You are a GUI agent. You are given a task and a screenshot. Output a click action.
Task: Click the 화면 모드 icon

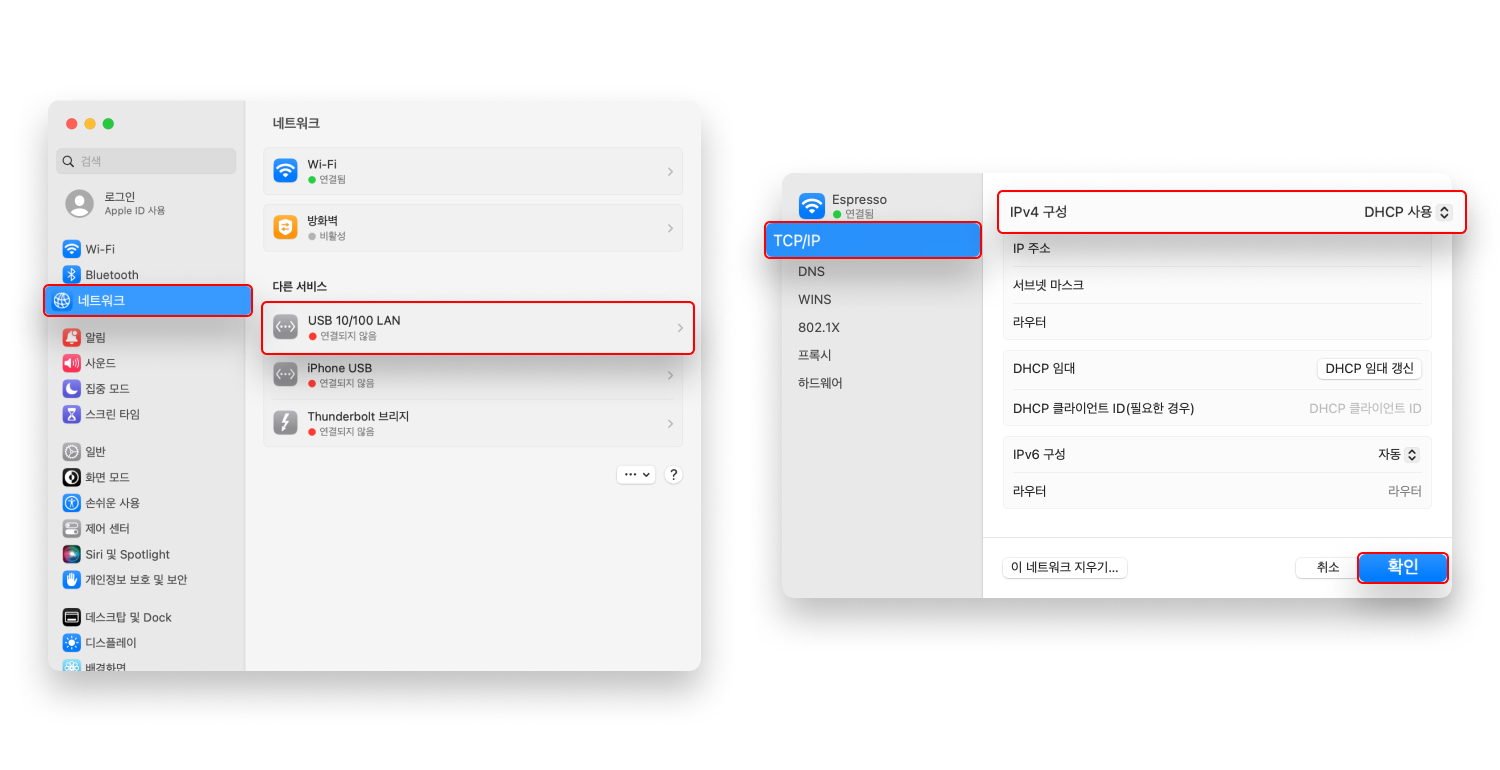pyautogui.click(x=71, y=477)
